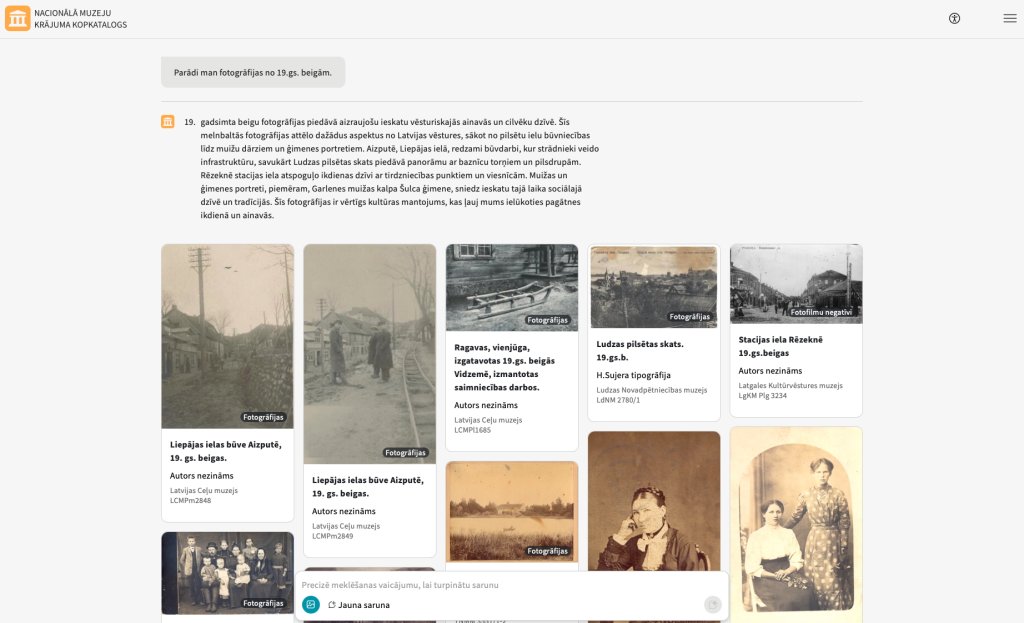Image resolution: width=1024 pixels, height=623 pixels.
Task: Open the two men on railway photo
Action: (x=370, y=354)
